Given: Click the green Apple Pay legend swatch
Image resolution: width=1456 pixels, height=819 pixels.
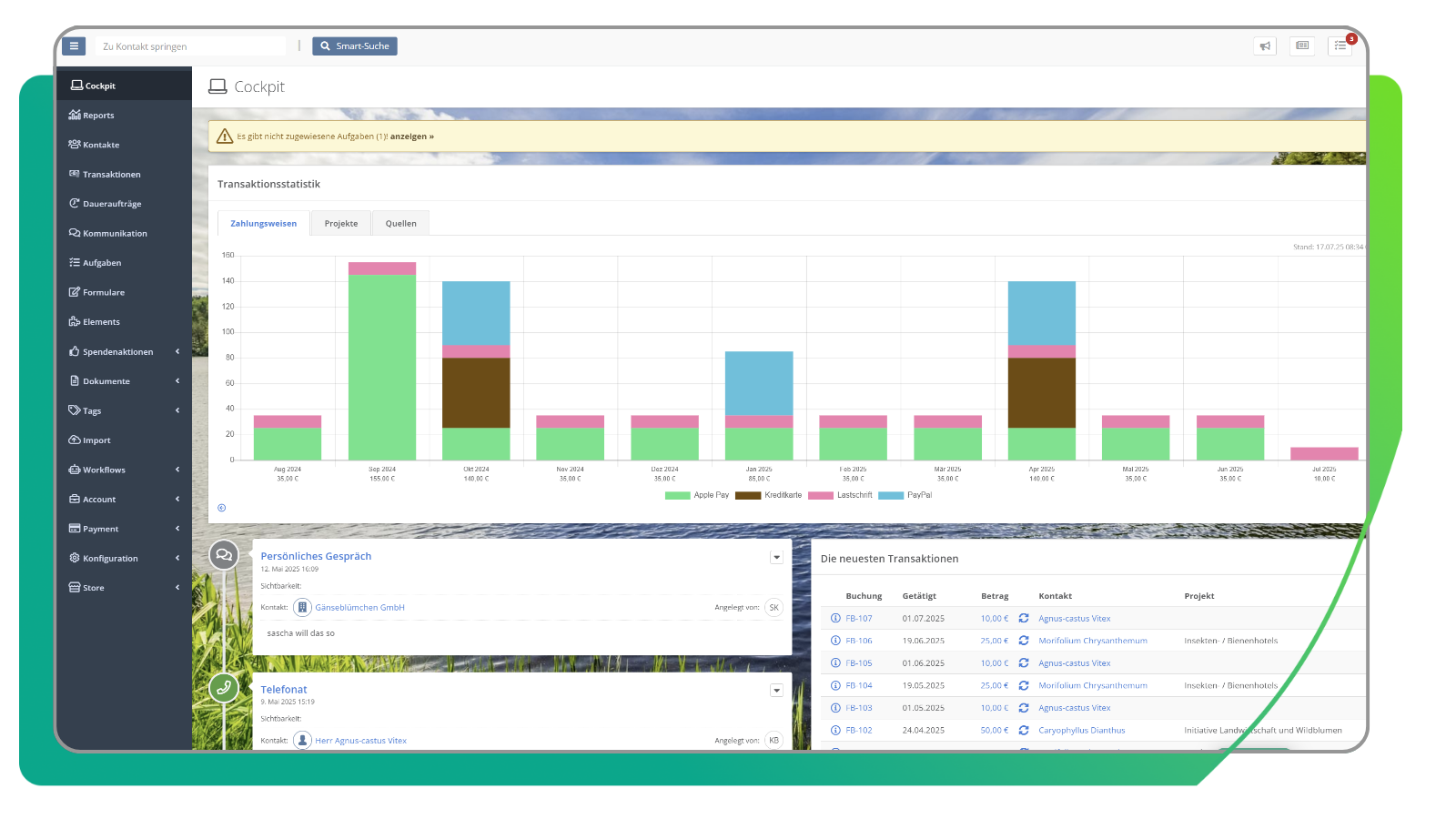Looking at the screenshot, I should click(675, 495).
